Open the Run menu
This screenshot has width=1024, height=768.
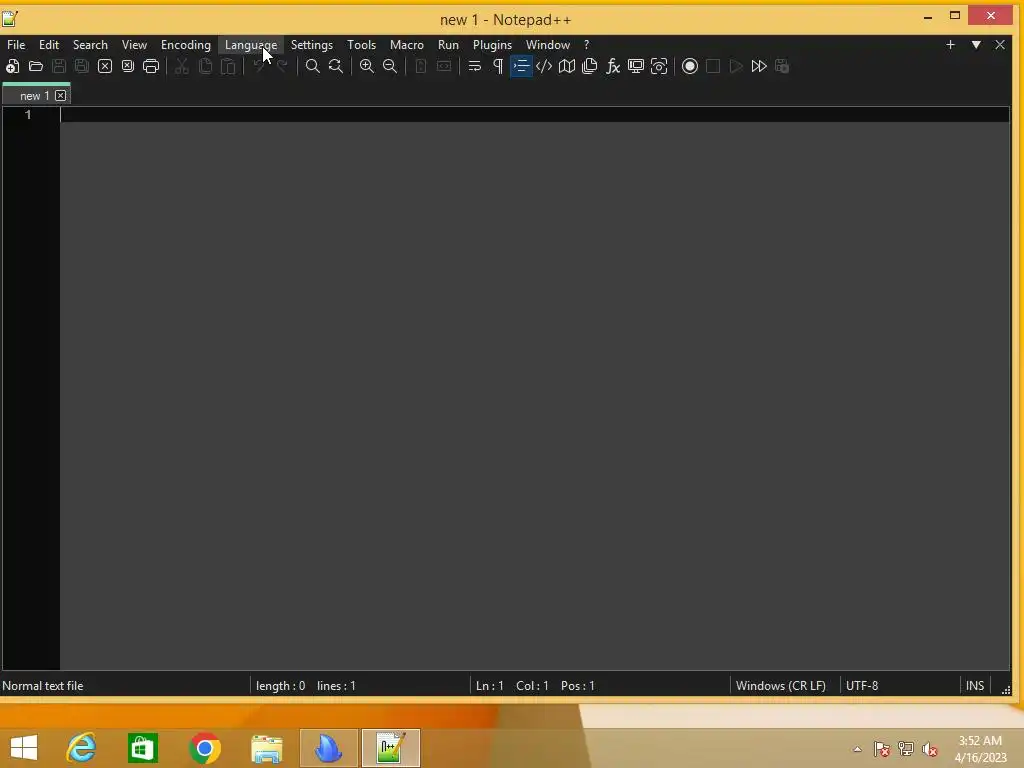[x=448, y=44]
